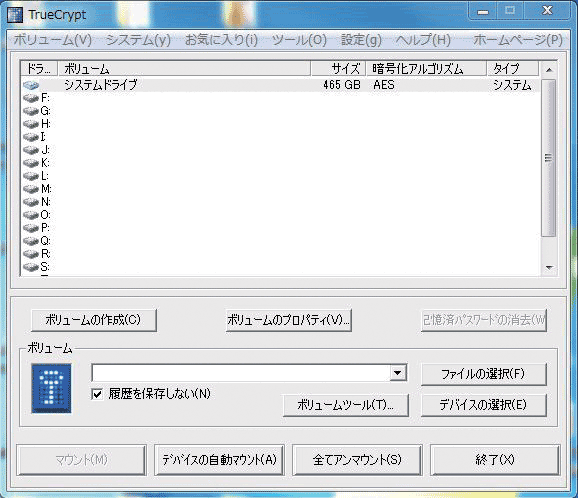
Task: Click the システム type cell
Action: (512, 85)
